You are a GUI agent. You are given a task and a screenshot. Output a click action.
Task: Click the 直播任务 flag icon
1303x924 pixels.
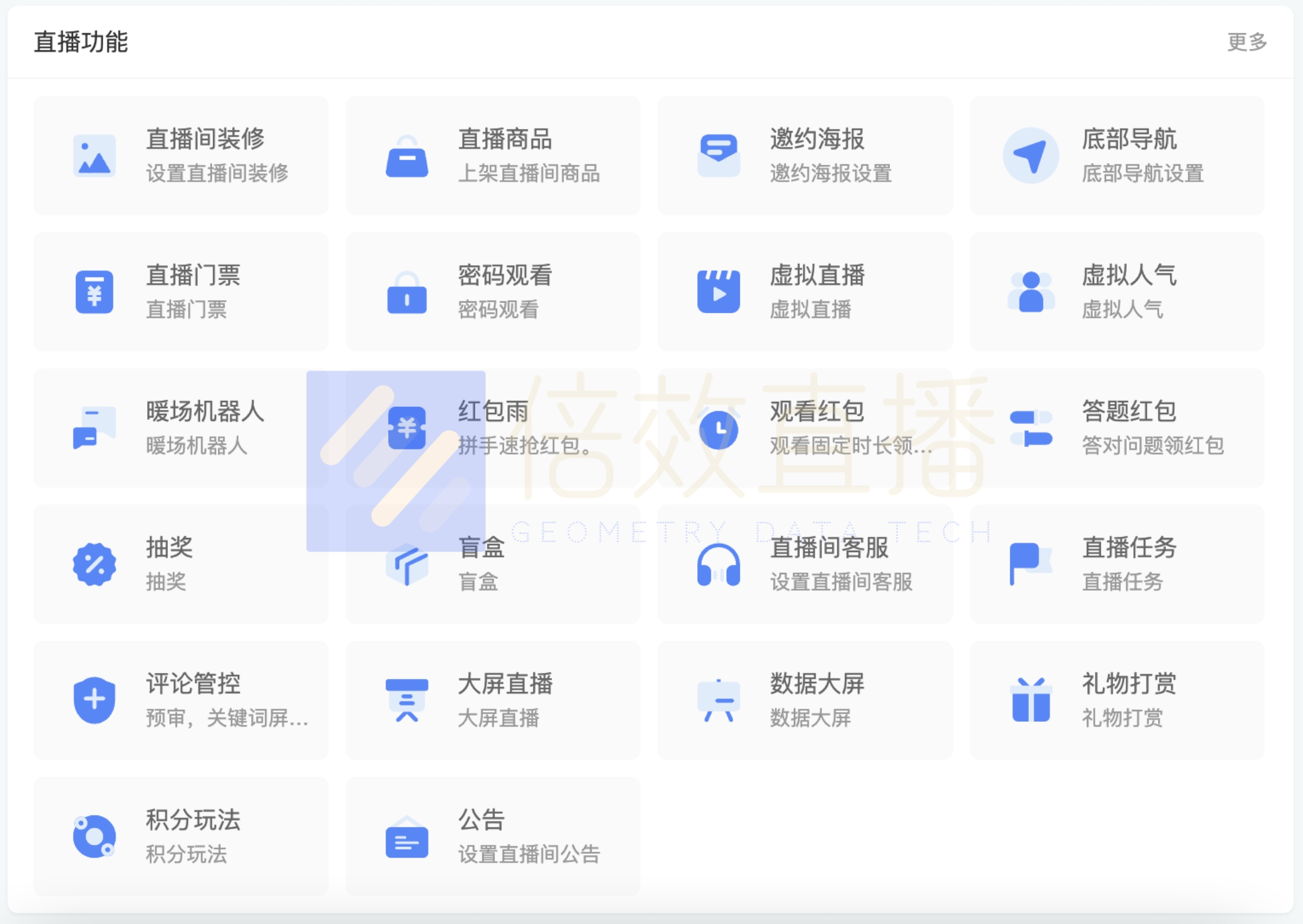pos(1031,564)
